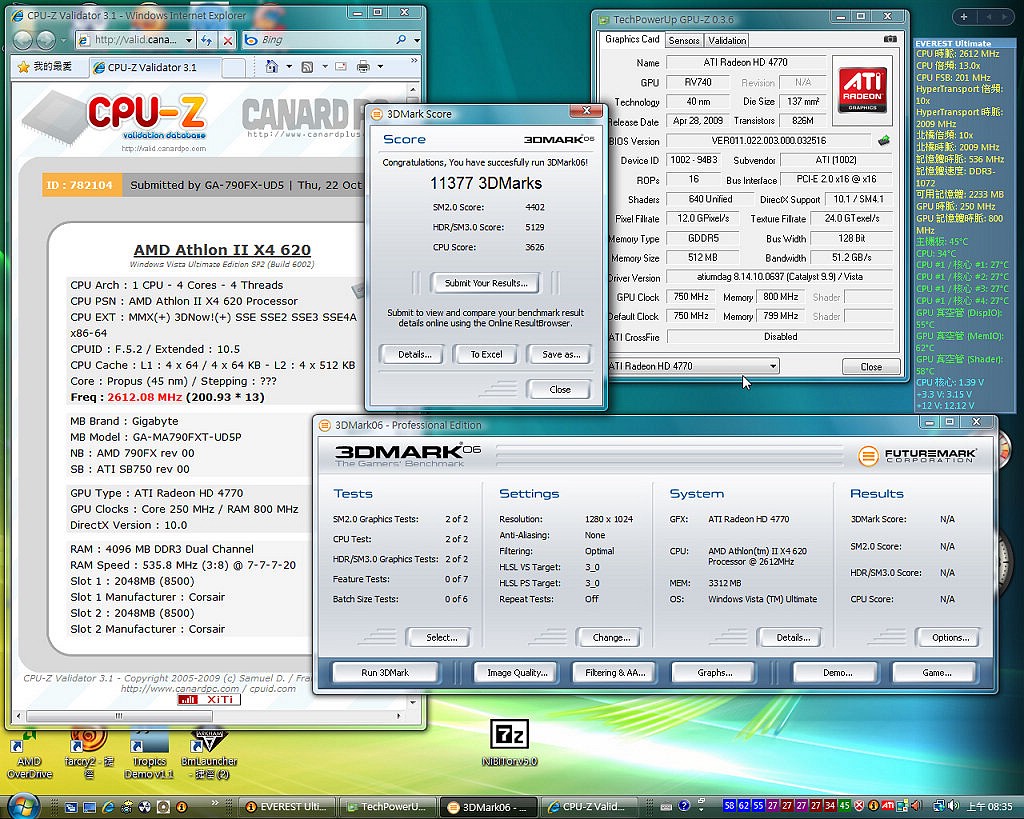Go back in Internet Explorer
The image size is (1024, 819).
click(23, 40)
